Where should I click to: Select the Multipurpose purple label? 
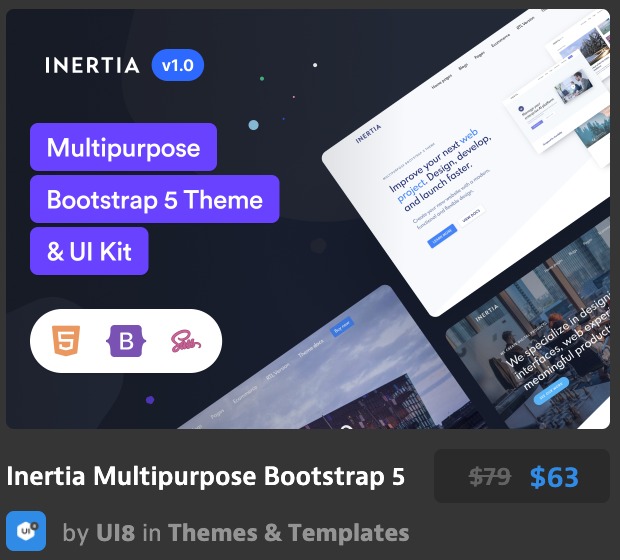(123, 147)
